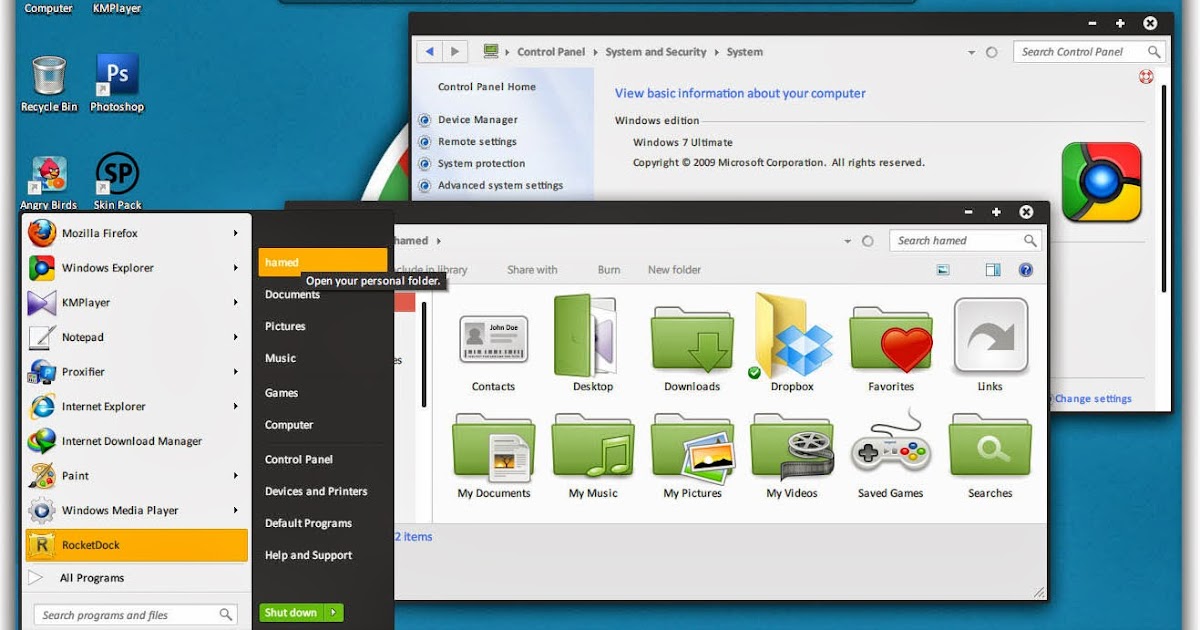
Task: Open the Saved Games folder
Action: pyautogui.click(x=891, y=455)
